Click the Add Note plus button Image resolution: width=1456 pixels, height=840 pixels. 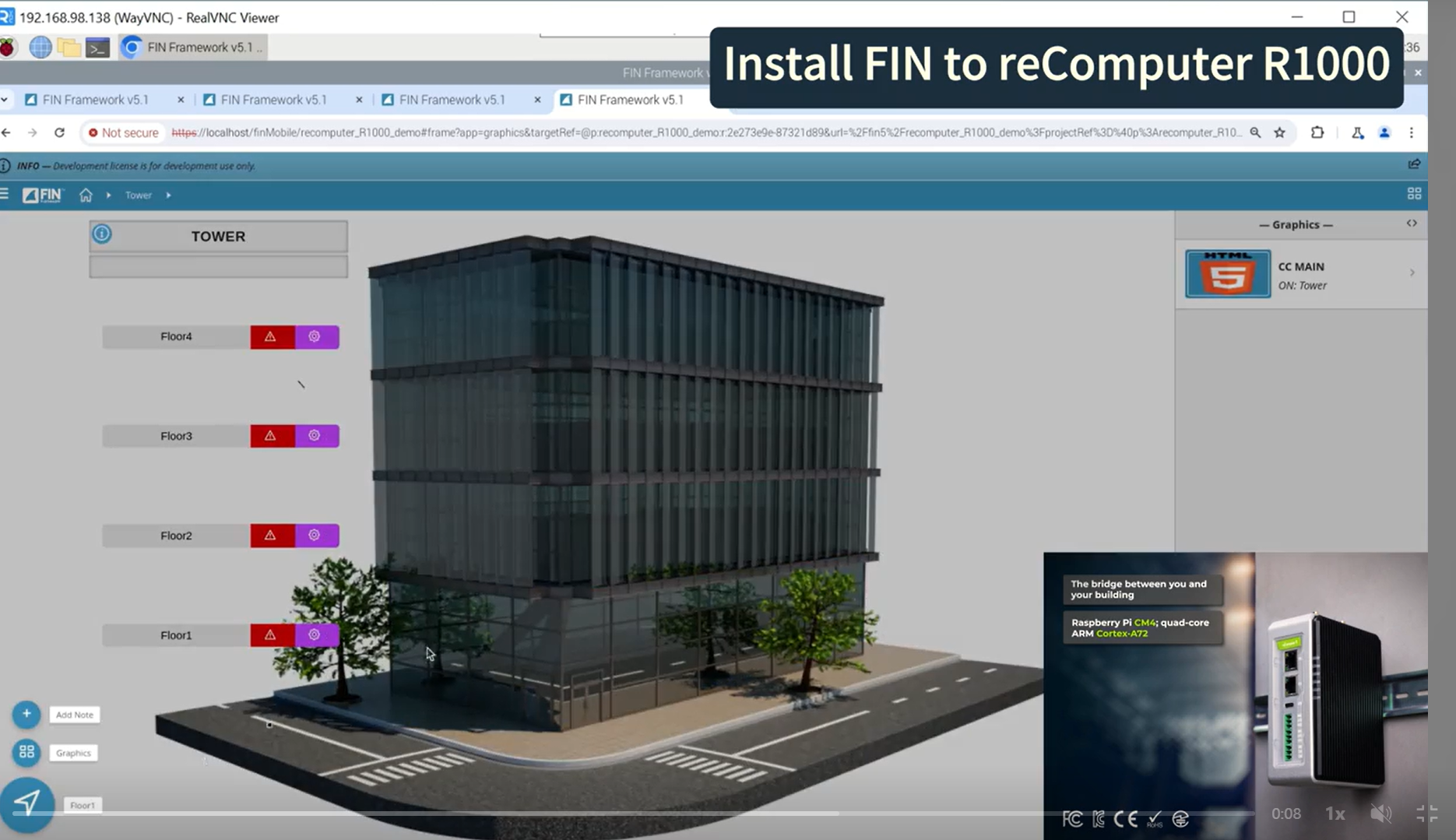[x=26, y=714]
